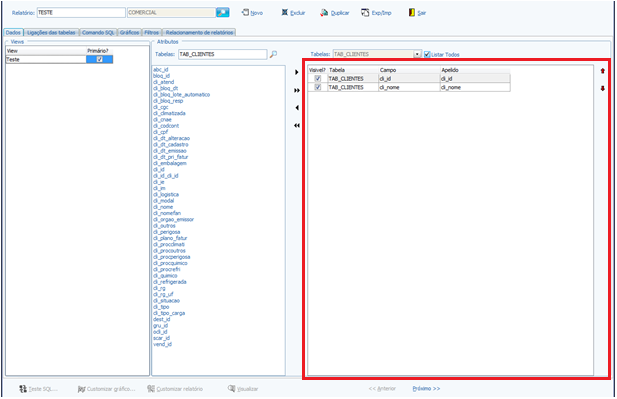Open the Filtros tab

[x=151, y=32]
